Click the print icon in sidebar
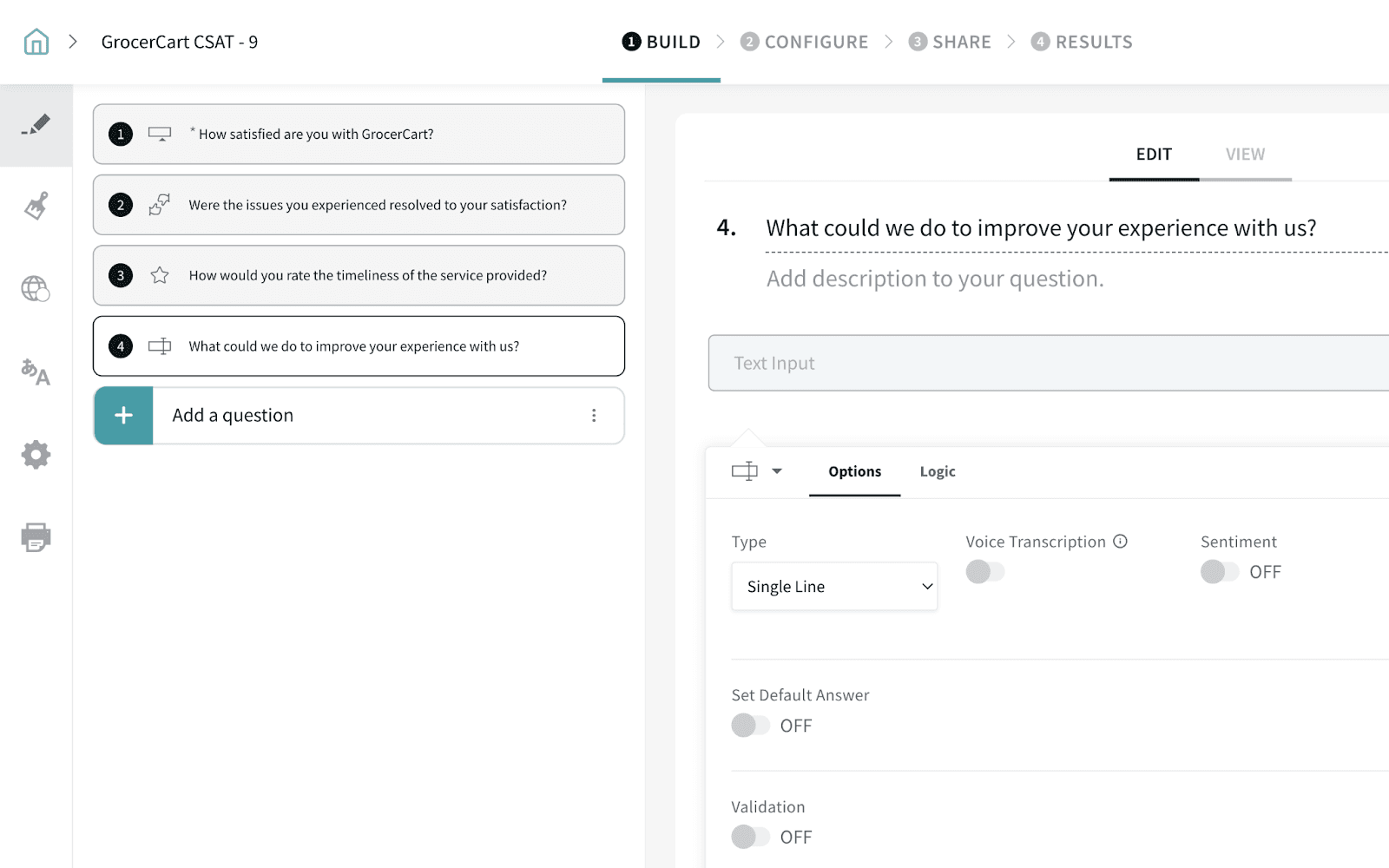Screen dimensions: 1389x868 coord(36,537)
